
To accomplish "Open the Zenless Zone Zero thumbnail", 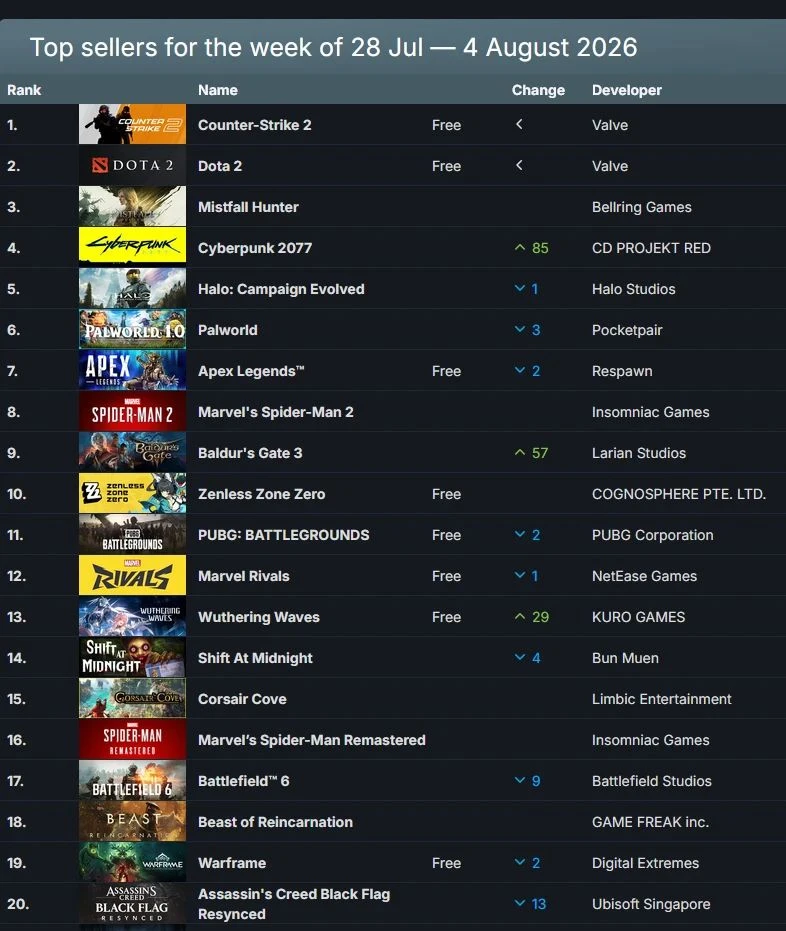I will [132, 493].
